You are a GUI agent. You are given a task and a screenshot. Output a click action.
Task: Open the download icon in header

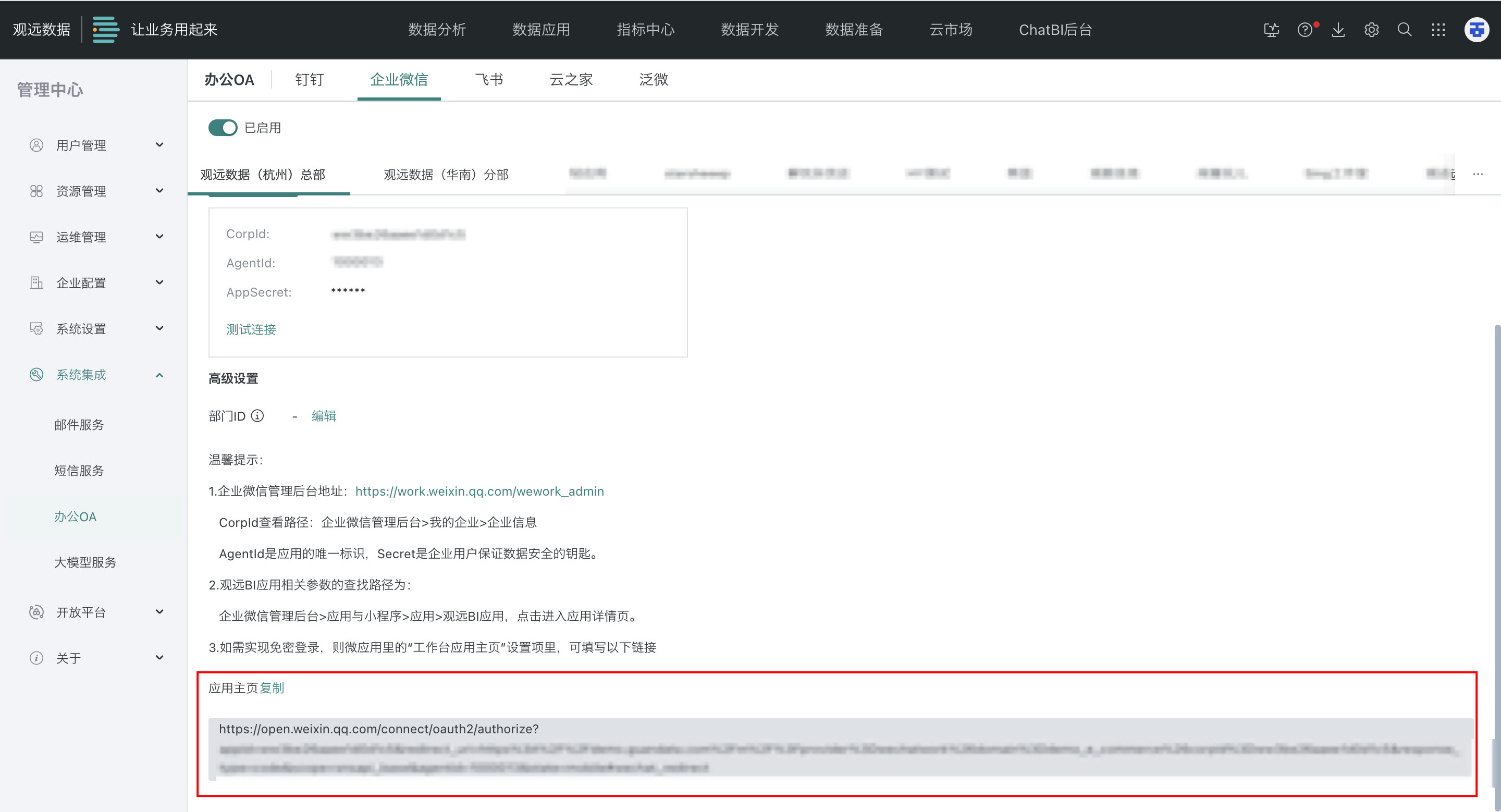click(1338, 30)
